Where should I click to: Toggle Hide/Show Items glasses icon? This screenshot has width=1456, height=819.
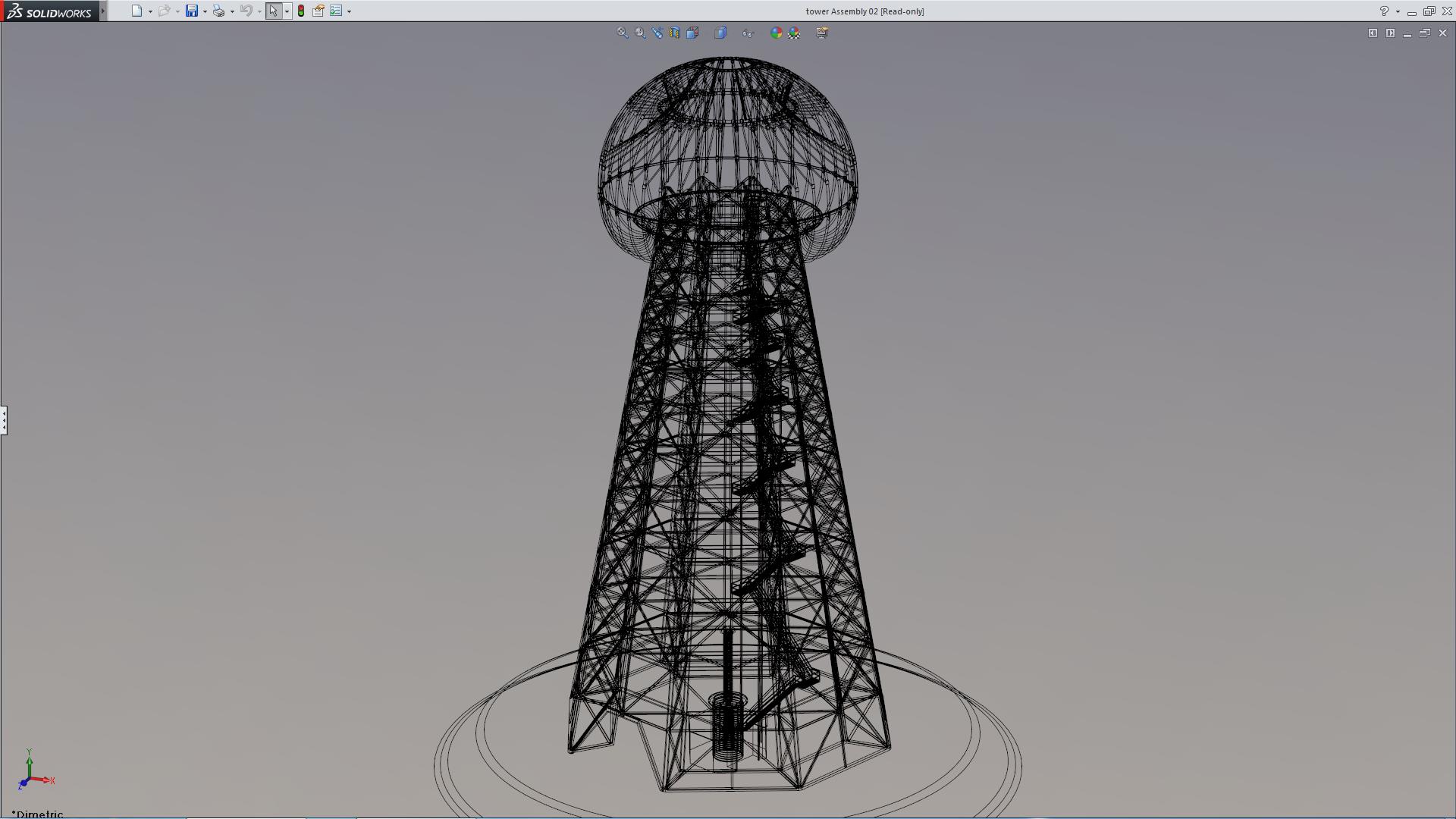point(748,33)
